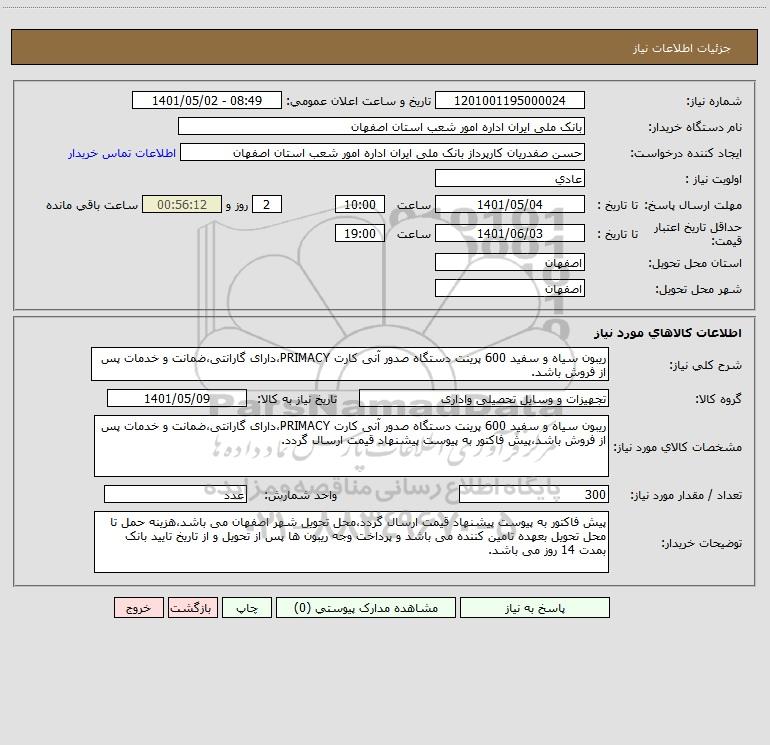
Task: Click the section title 'اطلاعات کالاهاي مورد نياز'
Action: click(668, 332)
